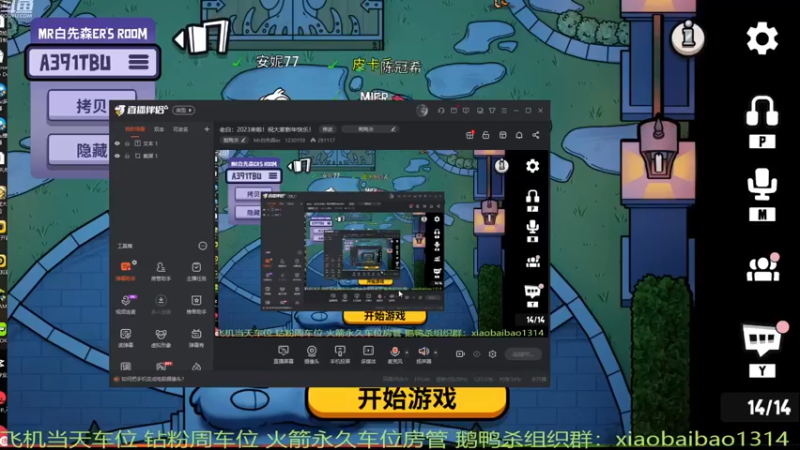The image size is (800, 450).
Task: Open the anchor tool with purple badge
Action: tap(126, 304)
